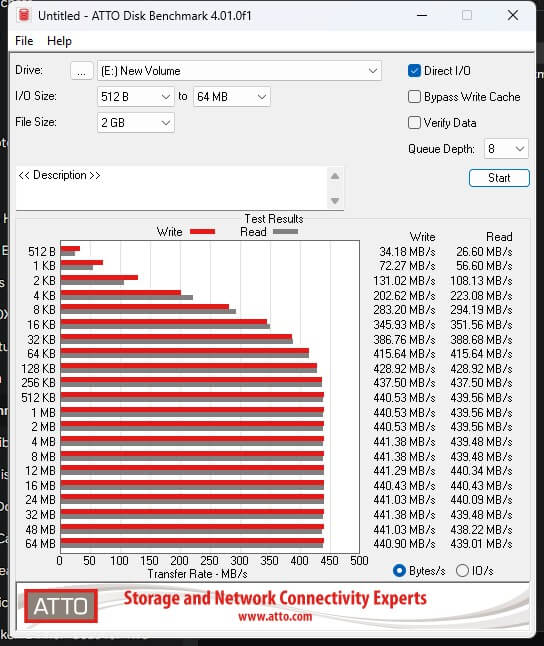Click the 72.27 MB/s write value
The width and height of the screenshot is (544, 646).
[407, 266]
